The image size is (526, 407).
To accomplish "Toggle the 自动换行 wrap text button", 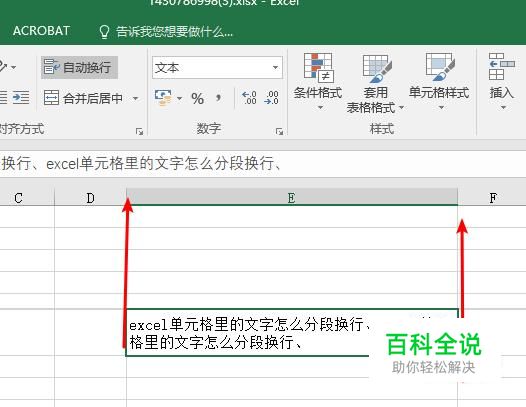I will (x=79, y=67).
